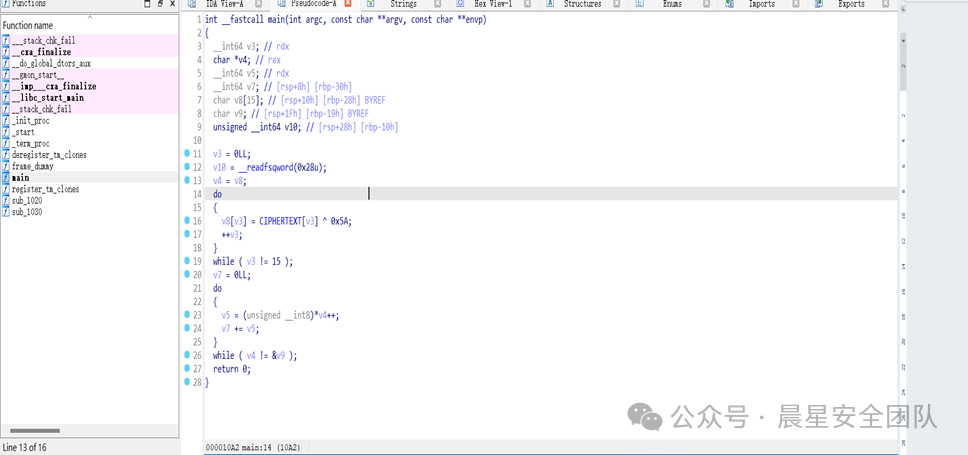Click the CIPHERTEXT identifier in pseudocode

(286, 221)
